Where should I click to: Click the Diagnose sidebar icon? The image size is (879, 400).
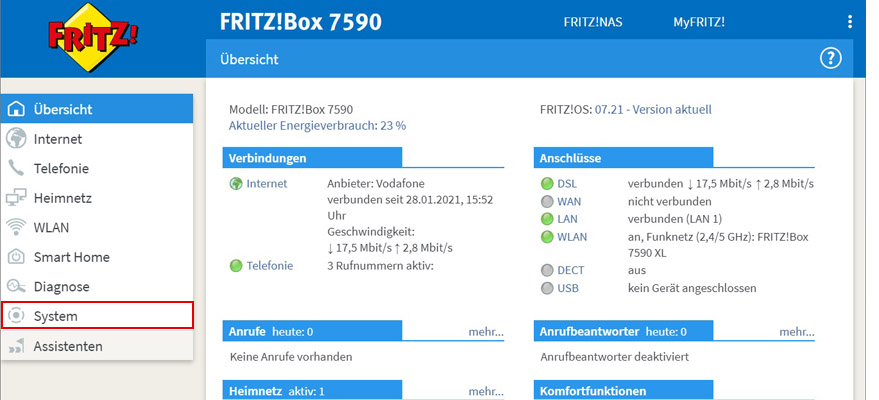pyautogui.click(x=16, y=286)
